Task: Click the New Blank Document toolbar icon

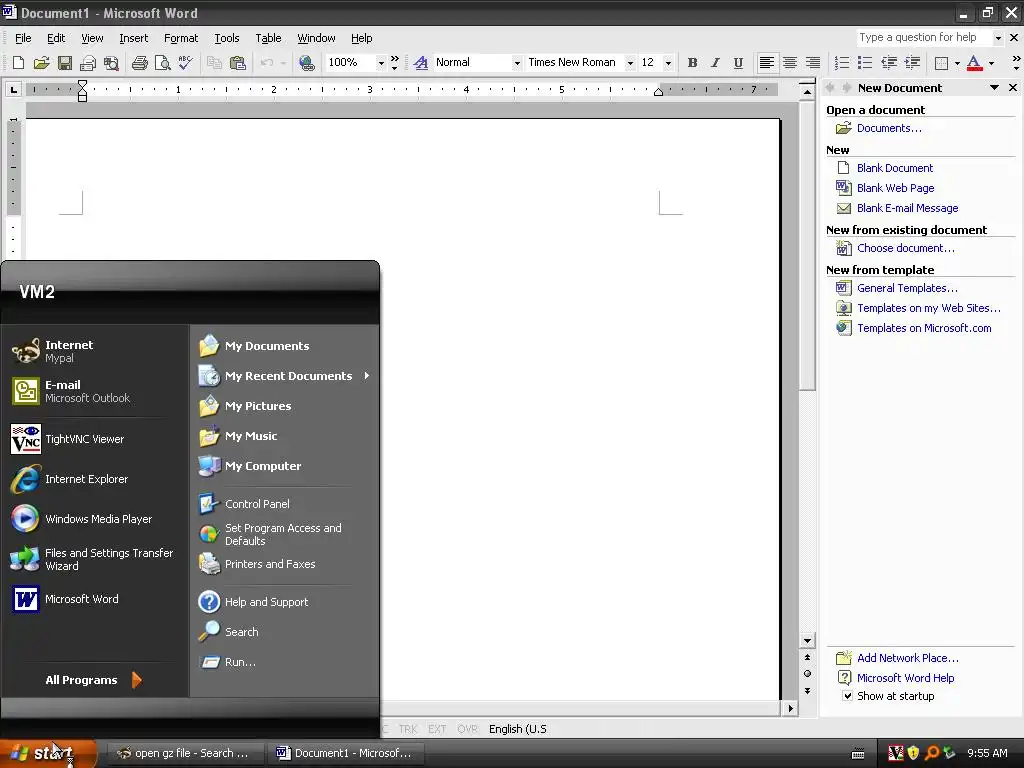Action: (x=18, y=63)
